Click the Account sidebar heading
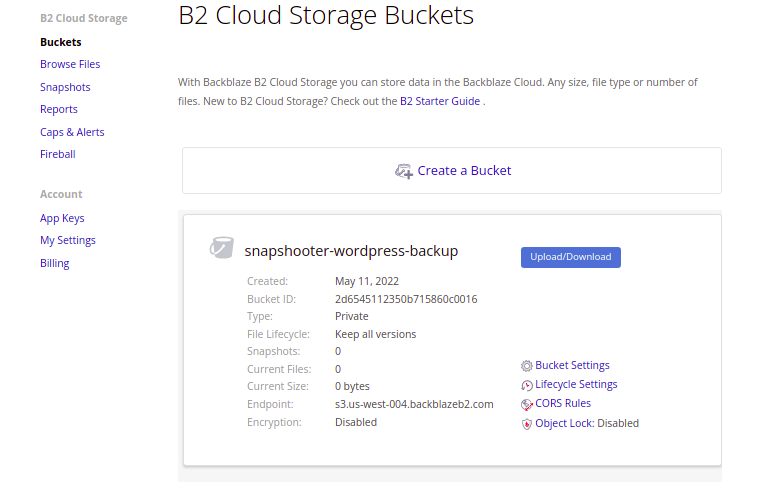 pyautogui.click(x=61, y=194)
